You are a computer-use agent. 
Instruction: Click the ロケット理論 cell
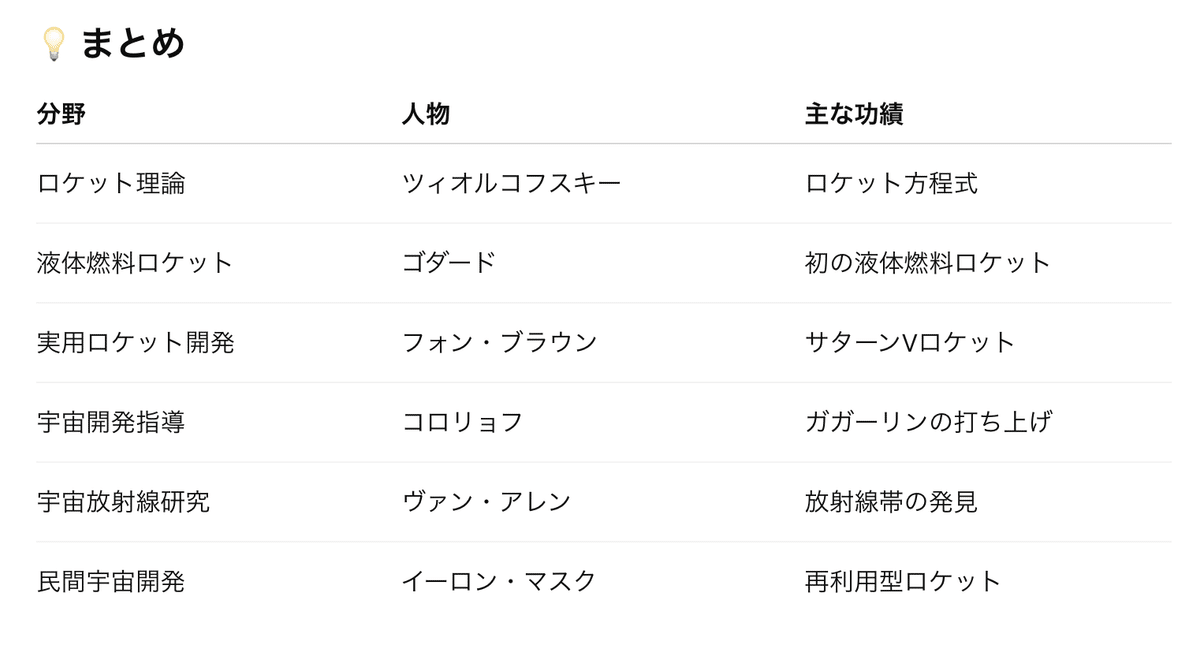[111, 184]
